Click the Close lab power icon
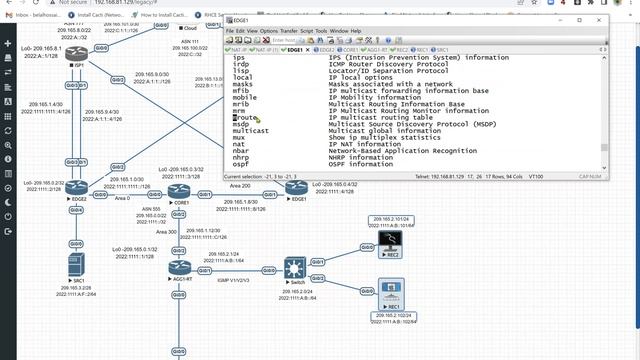The height and width of the screenshot is (360, 640). click(x=8, y=217)
